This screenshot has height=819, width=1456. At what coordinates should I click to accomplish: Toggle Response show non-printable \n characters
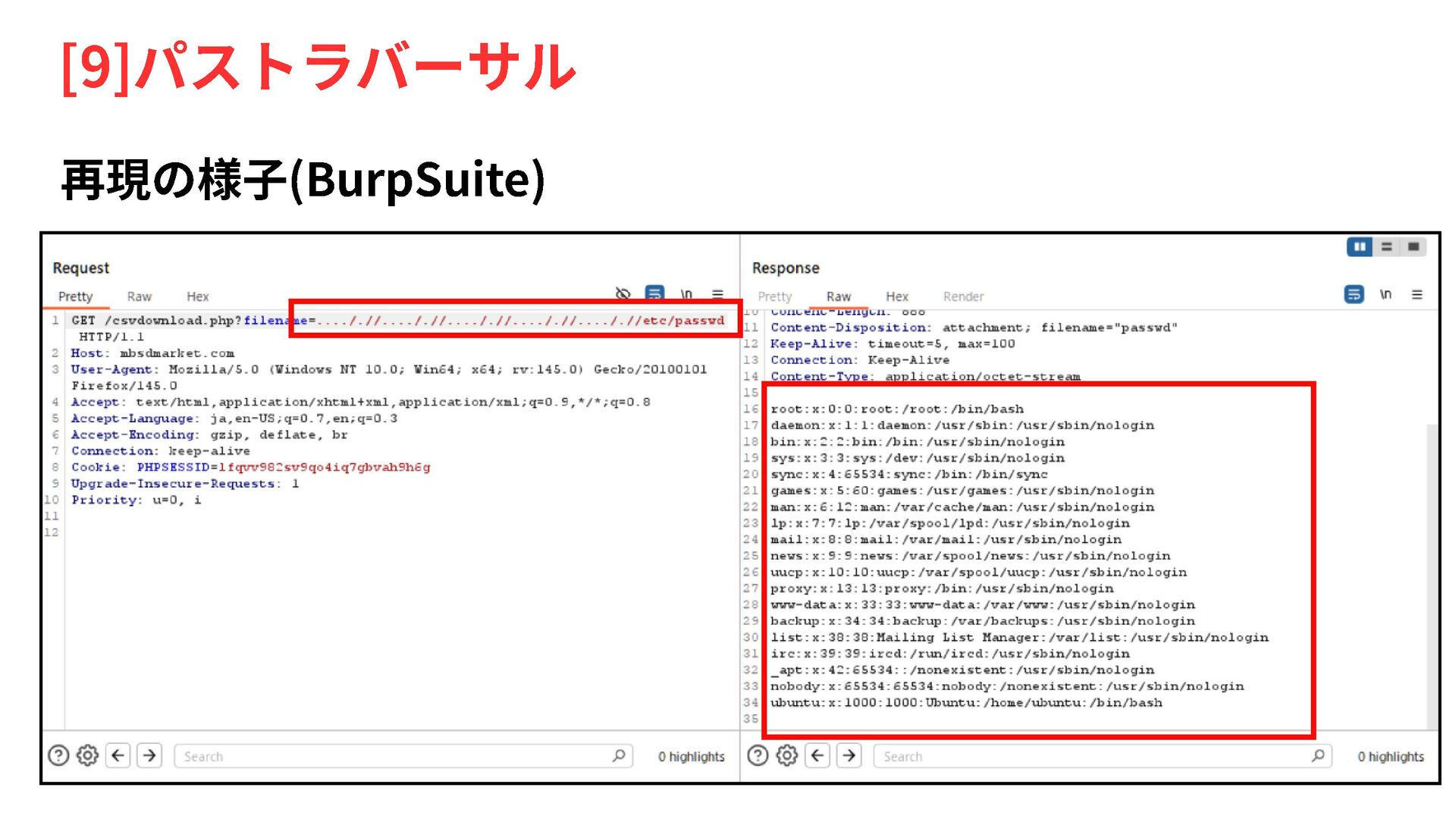1385,294
